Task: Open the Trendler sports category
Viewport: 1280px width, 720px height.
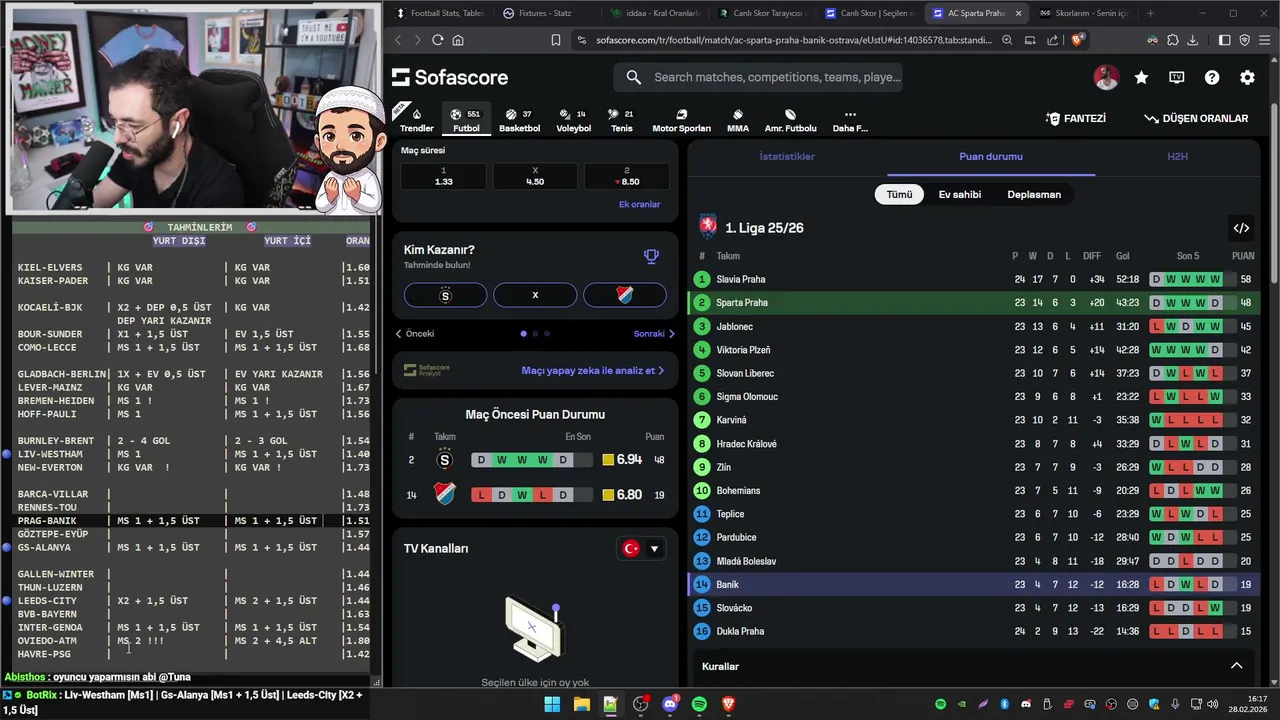Action: coord(416,120)
